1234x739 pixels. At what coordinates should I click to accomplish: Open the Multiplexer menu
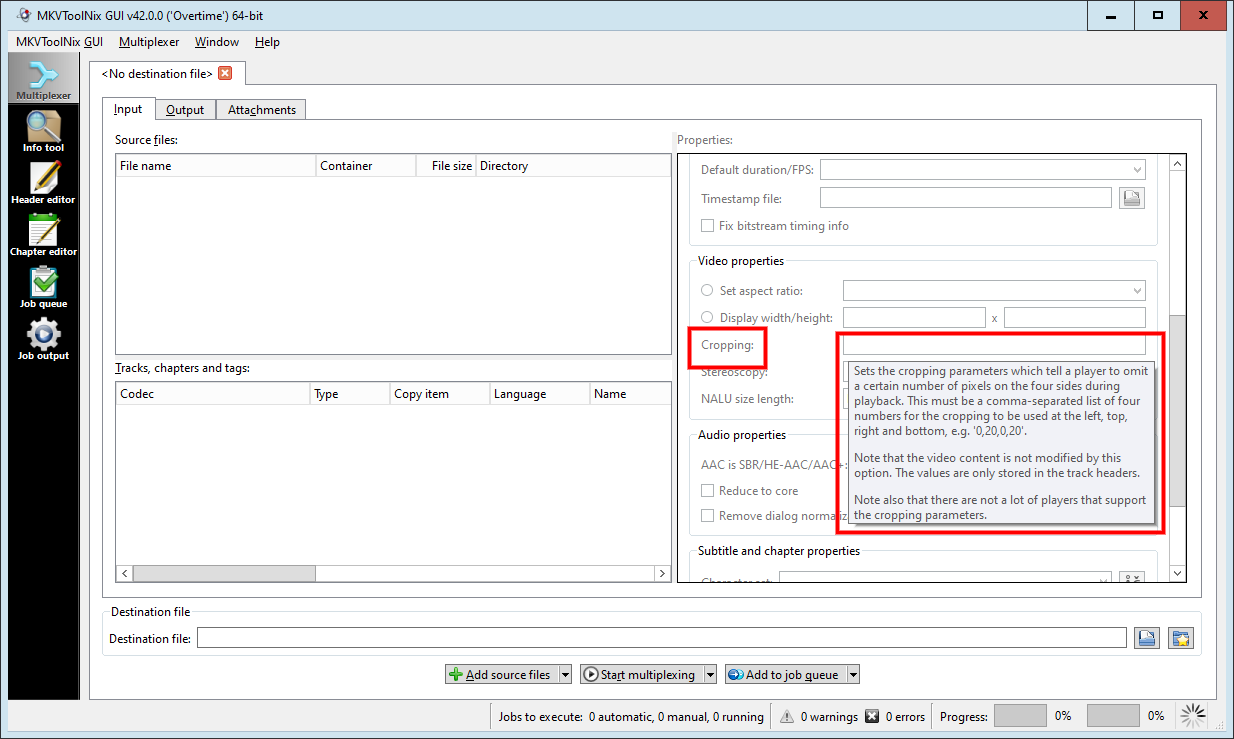point(149,42)
